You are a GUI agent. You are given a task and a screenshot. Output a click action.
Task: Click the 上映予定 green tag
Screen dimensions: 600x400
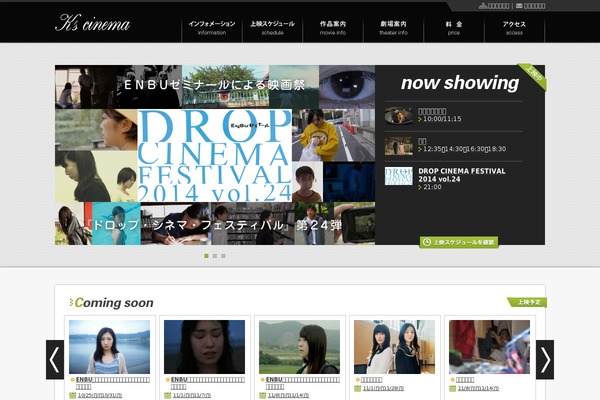pyautogui.click(x=527, y=302)
